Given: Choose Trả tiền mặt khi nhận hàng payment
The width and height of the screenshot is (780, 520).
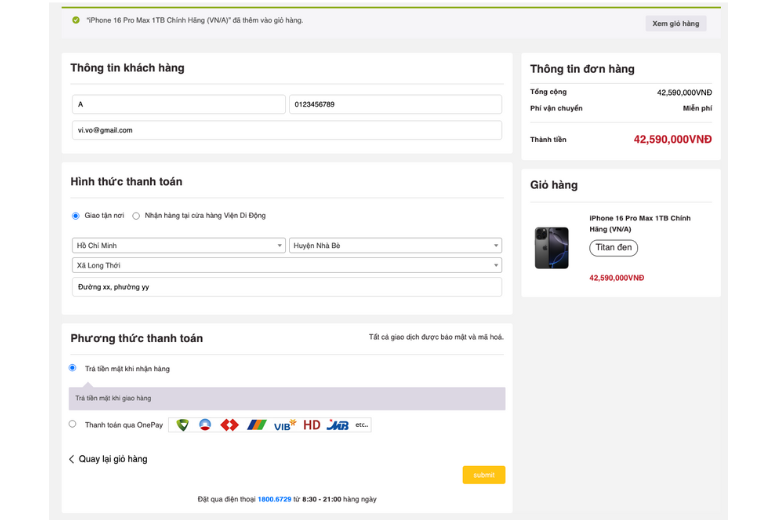Looking at the screenshot, I should pyautogui.click(x=73, y=368).
